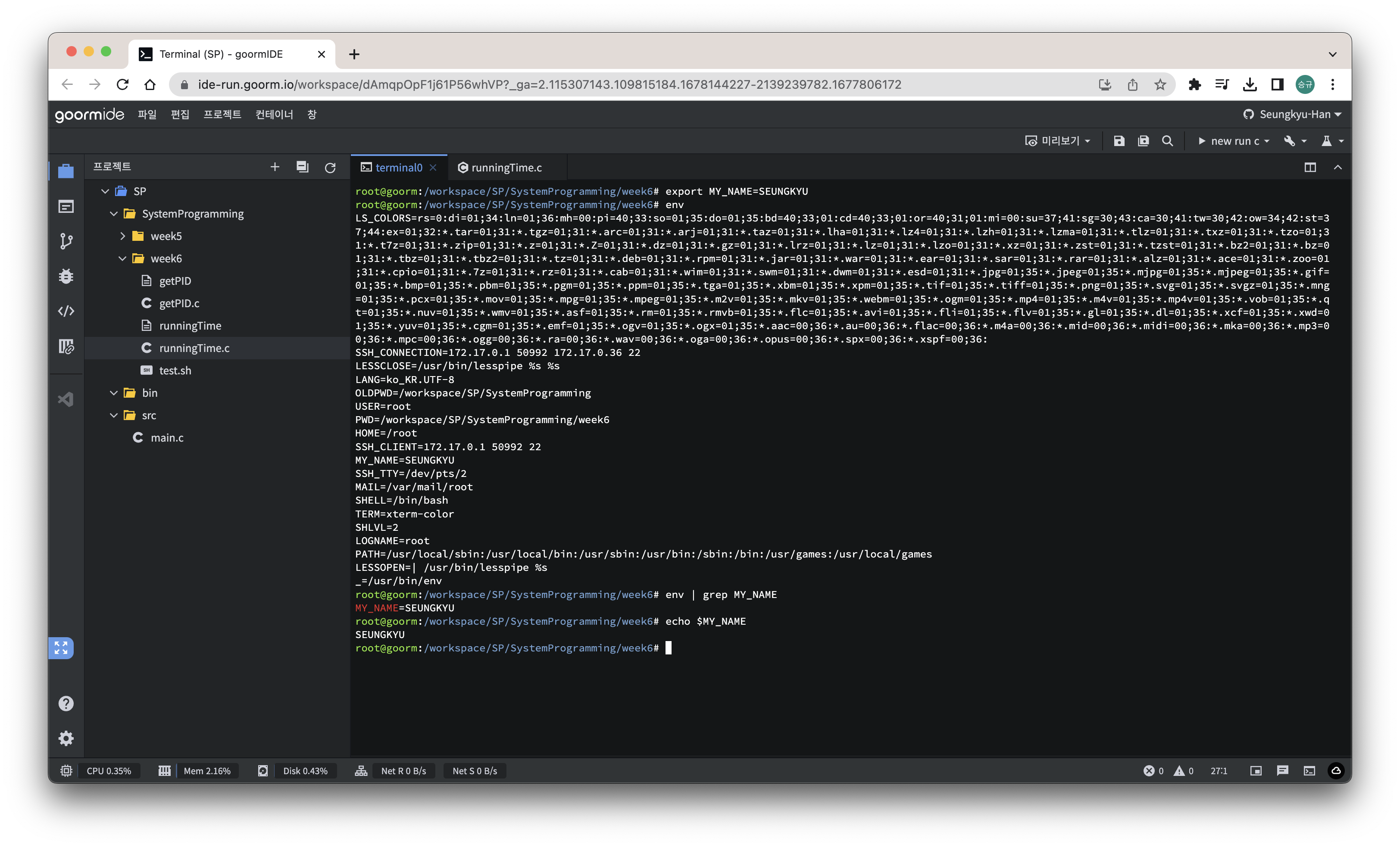Viewport: 1400px width, 847px height.
Task: Open the 미리보기 preview dropdown
Action: coord(1057,141)
